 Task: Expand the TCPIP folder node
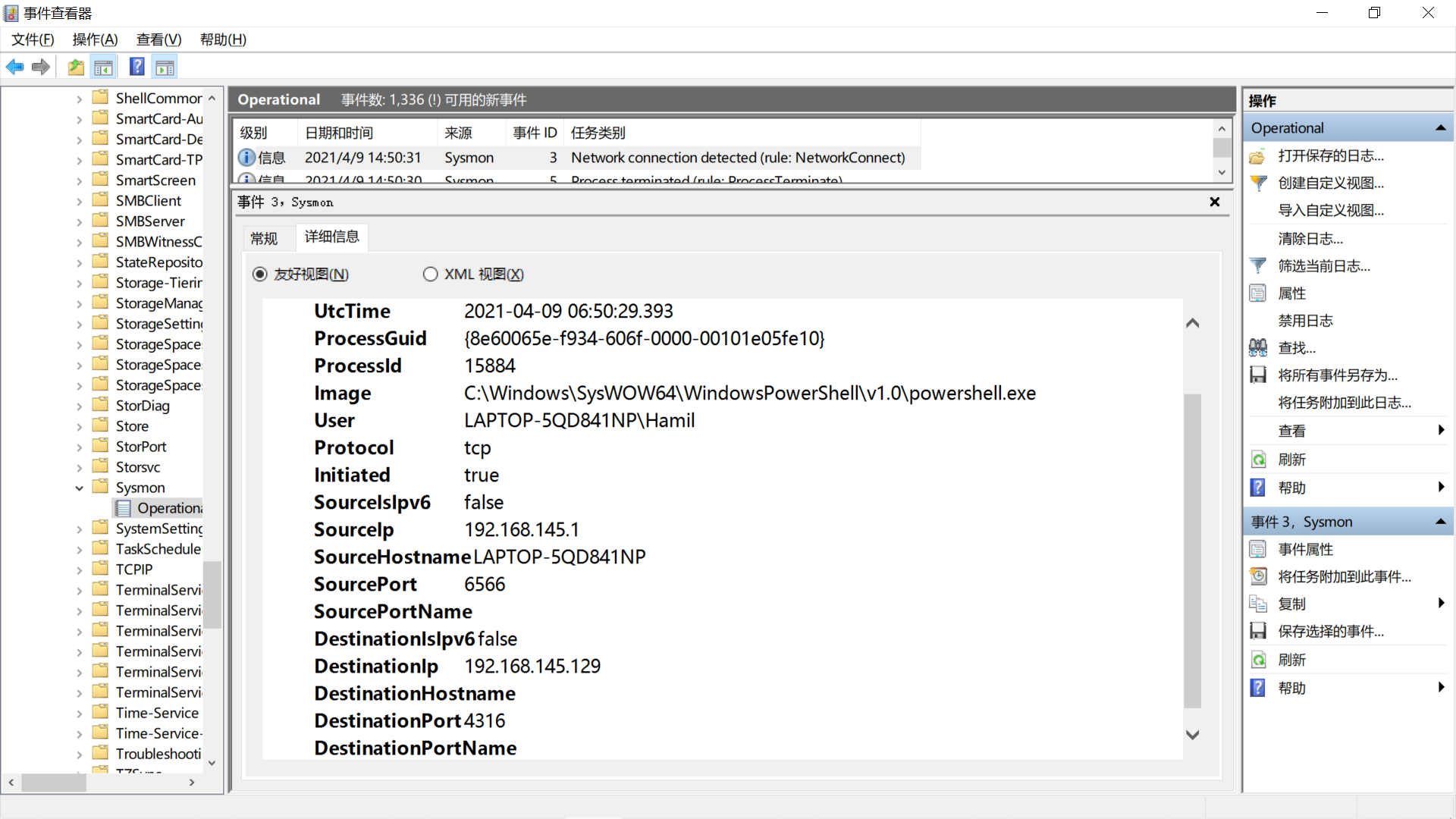click(x=80, y=570)
